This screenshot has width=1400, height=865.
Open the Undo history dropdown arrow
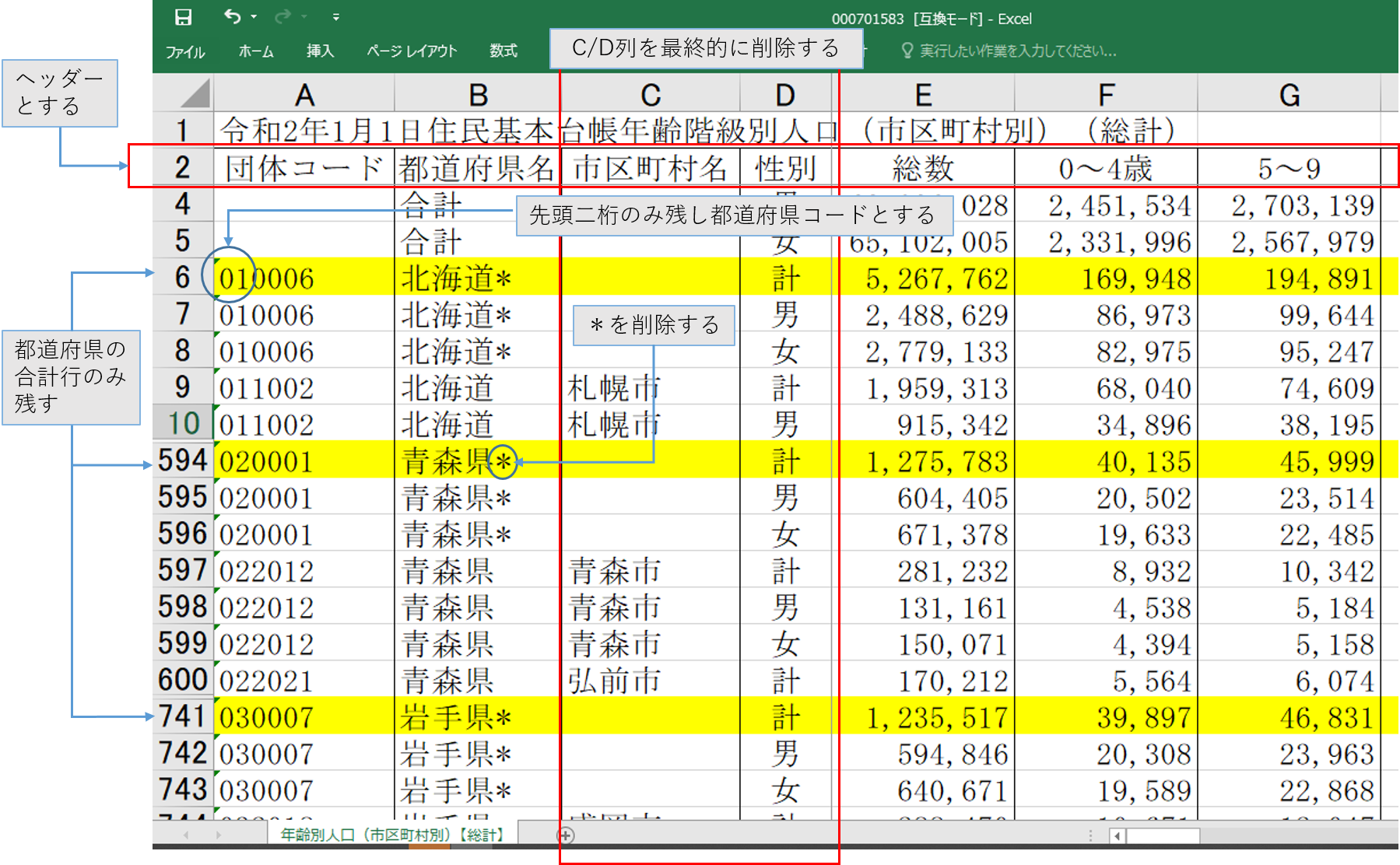point(254,17)
